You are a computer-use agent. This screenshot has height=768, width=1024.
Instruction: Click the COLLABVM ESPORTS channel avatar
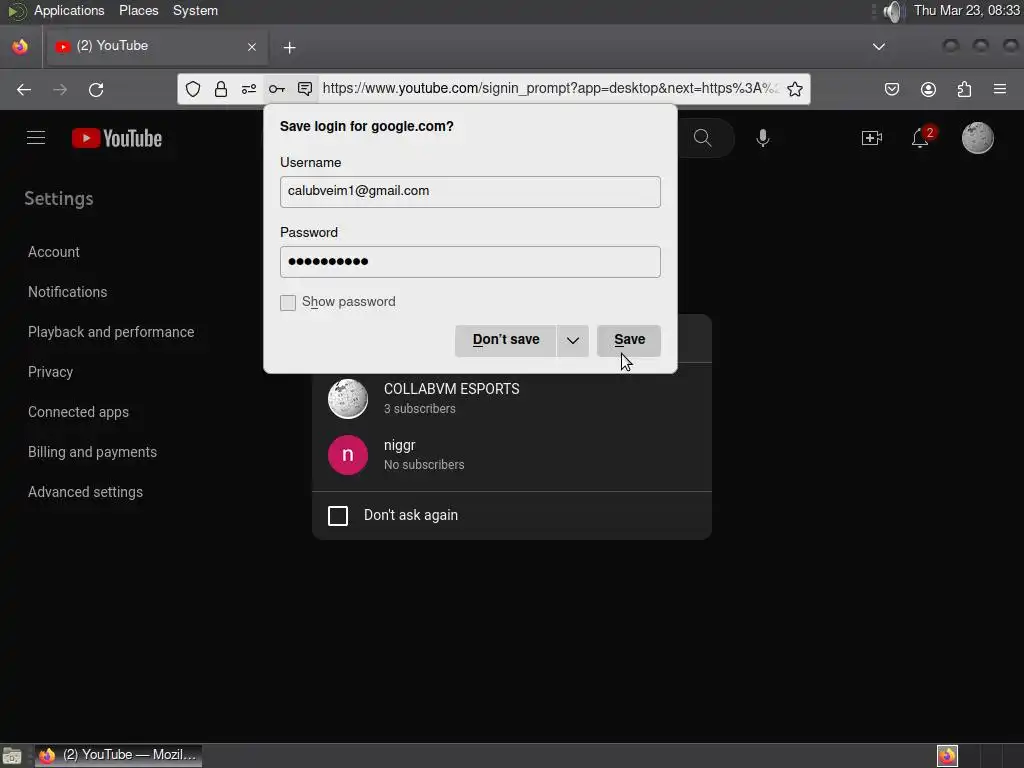click(347, 398)
